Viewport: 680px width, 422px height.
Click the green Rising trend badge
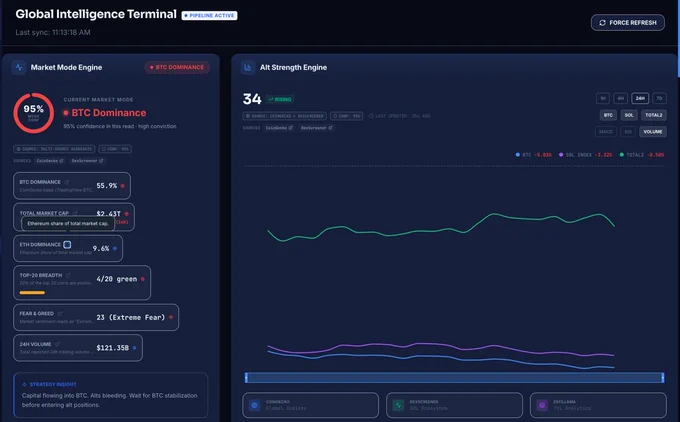point(280,99)
